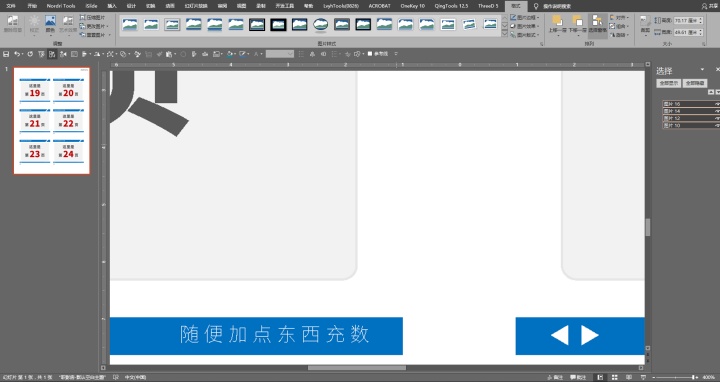Click Show All (全部显示) button
This screenshot has height=382, width=720.
(x=669, y=83)
